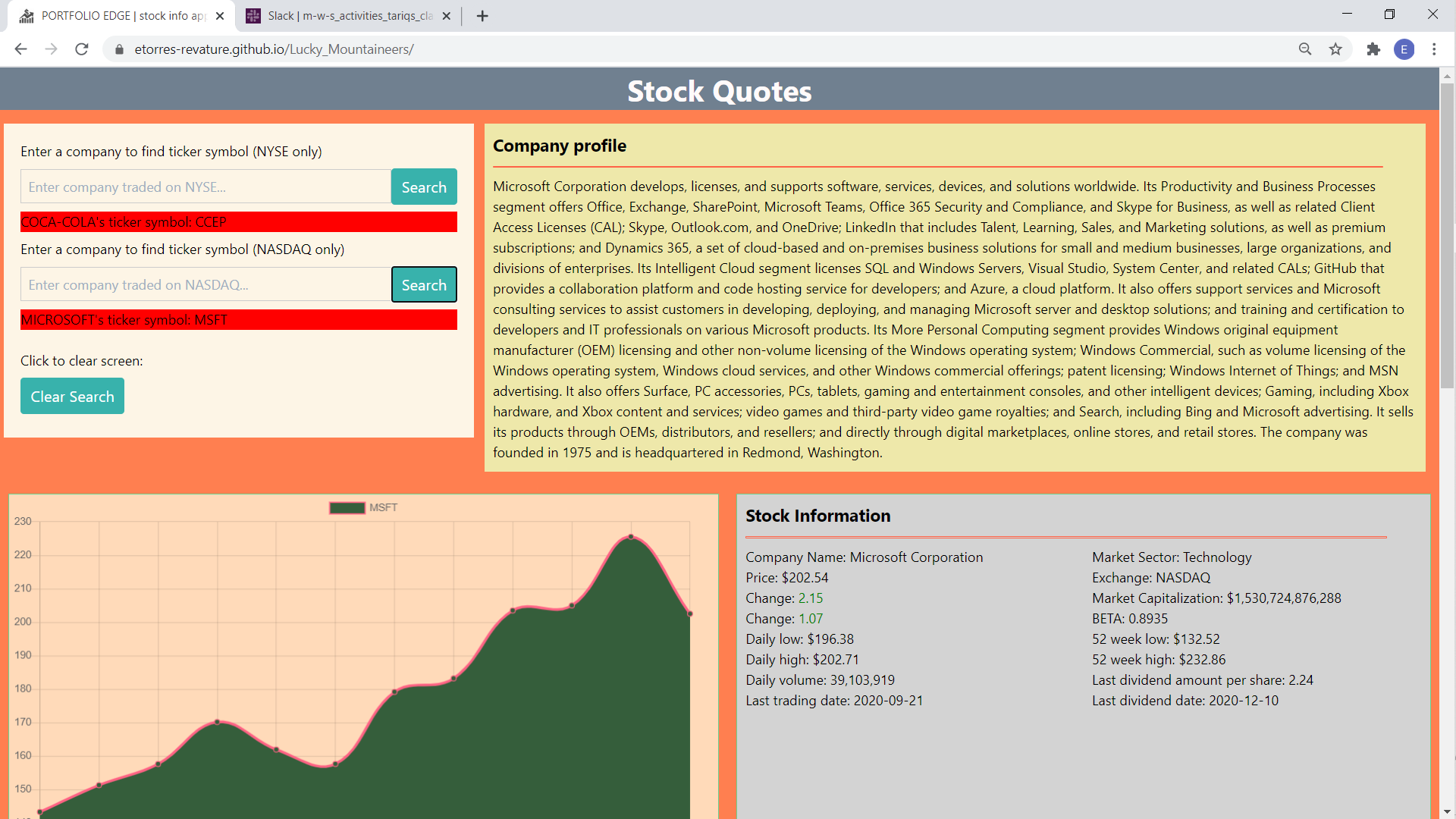Click the chart's peak data point
Viewport: 1456px width, 819px height.
point(631,537)
